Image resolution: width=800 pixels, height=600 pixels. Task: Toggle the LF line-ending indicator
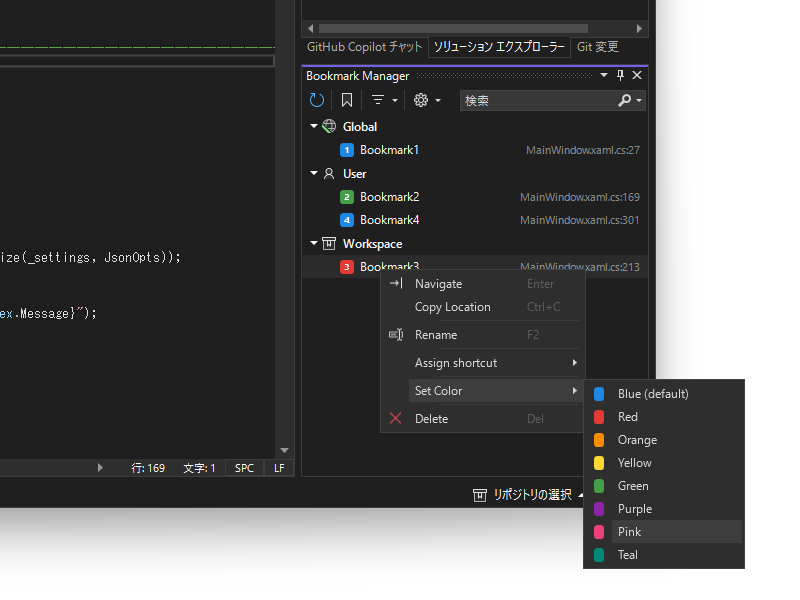(x=278, y=467)
